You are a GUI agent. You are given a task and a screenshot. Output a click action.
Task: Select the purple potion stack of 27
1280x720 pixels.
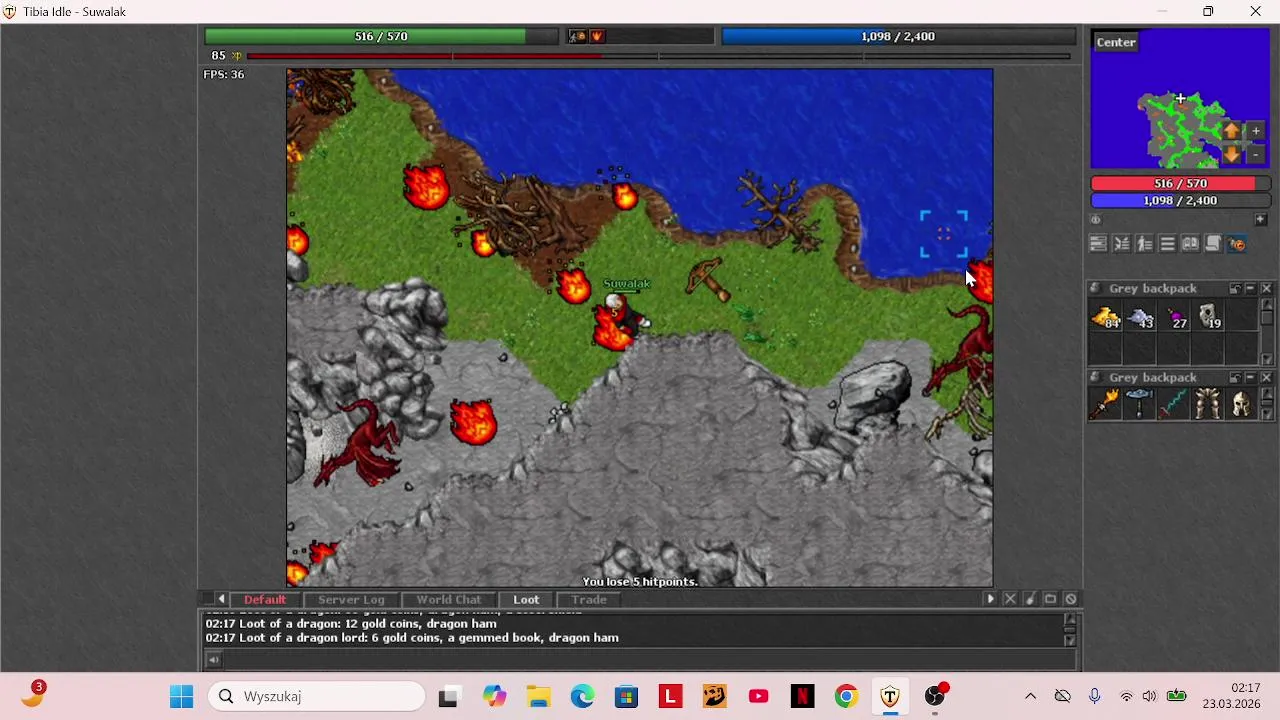coord(1174,317)
